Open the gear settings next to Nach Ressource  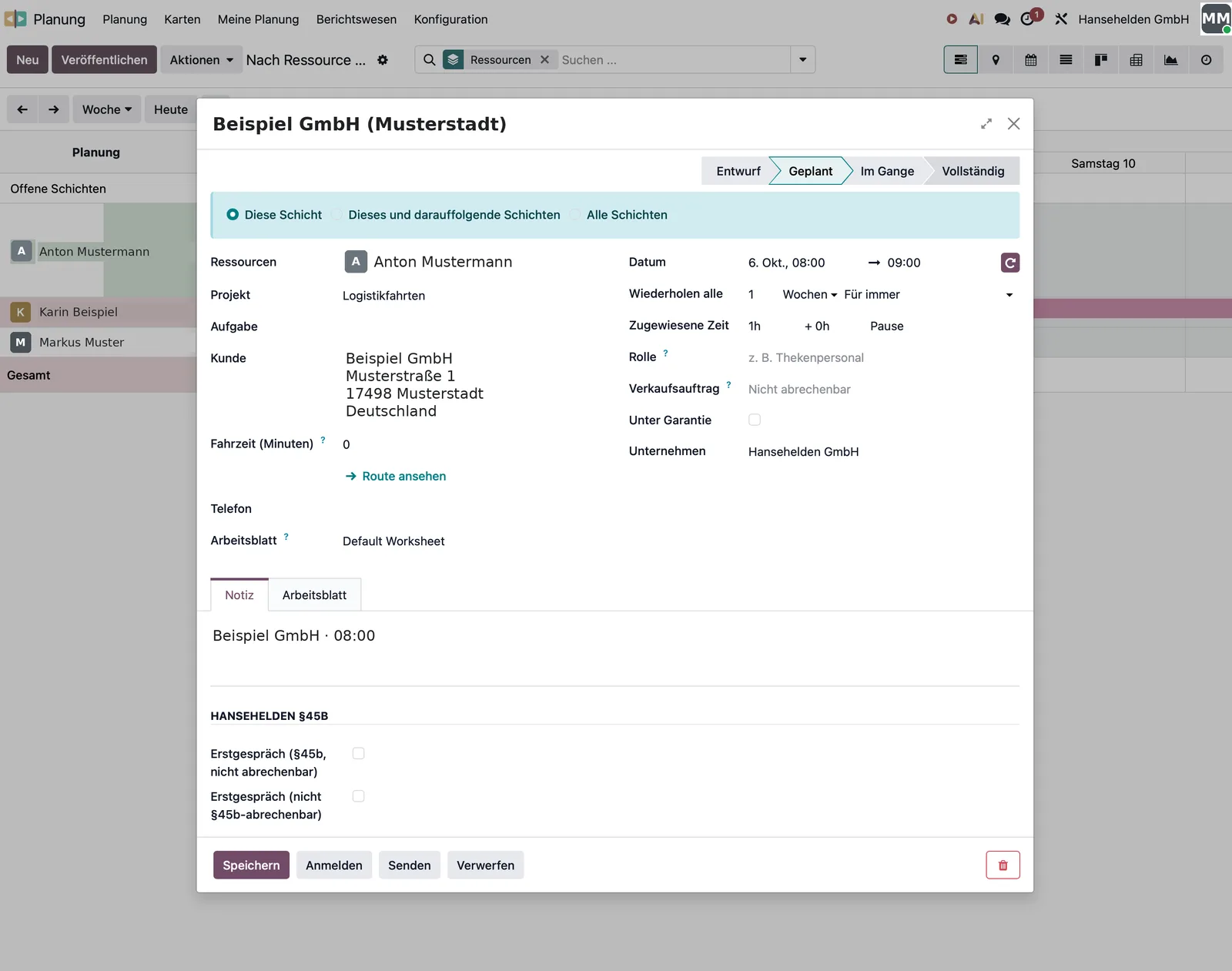(x=383, y=60)
